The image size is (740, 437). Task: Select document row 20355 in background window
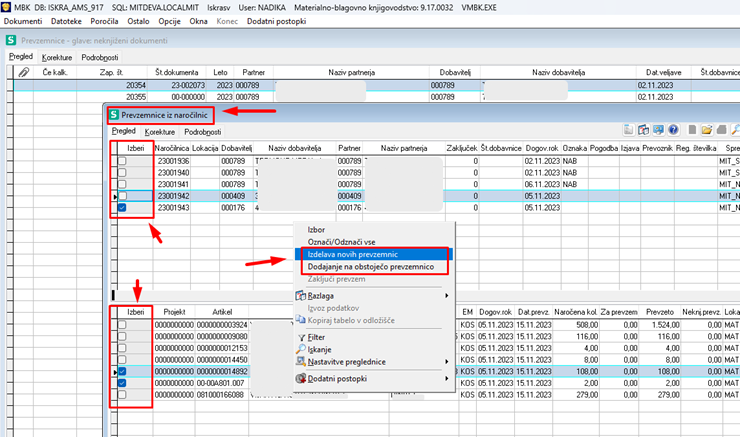(x=377, y=97)
